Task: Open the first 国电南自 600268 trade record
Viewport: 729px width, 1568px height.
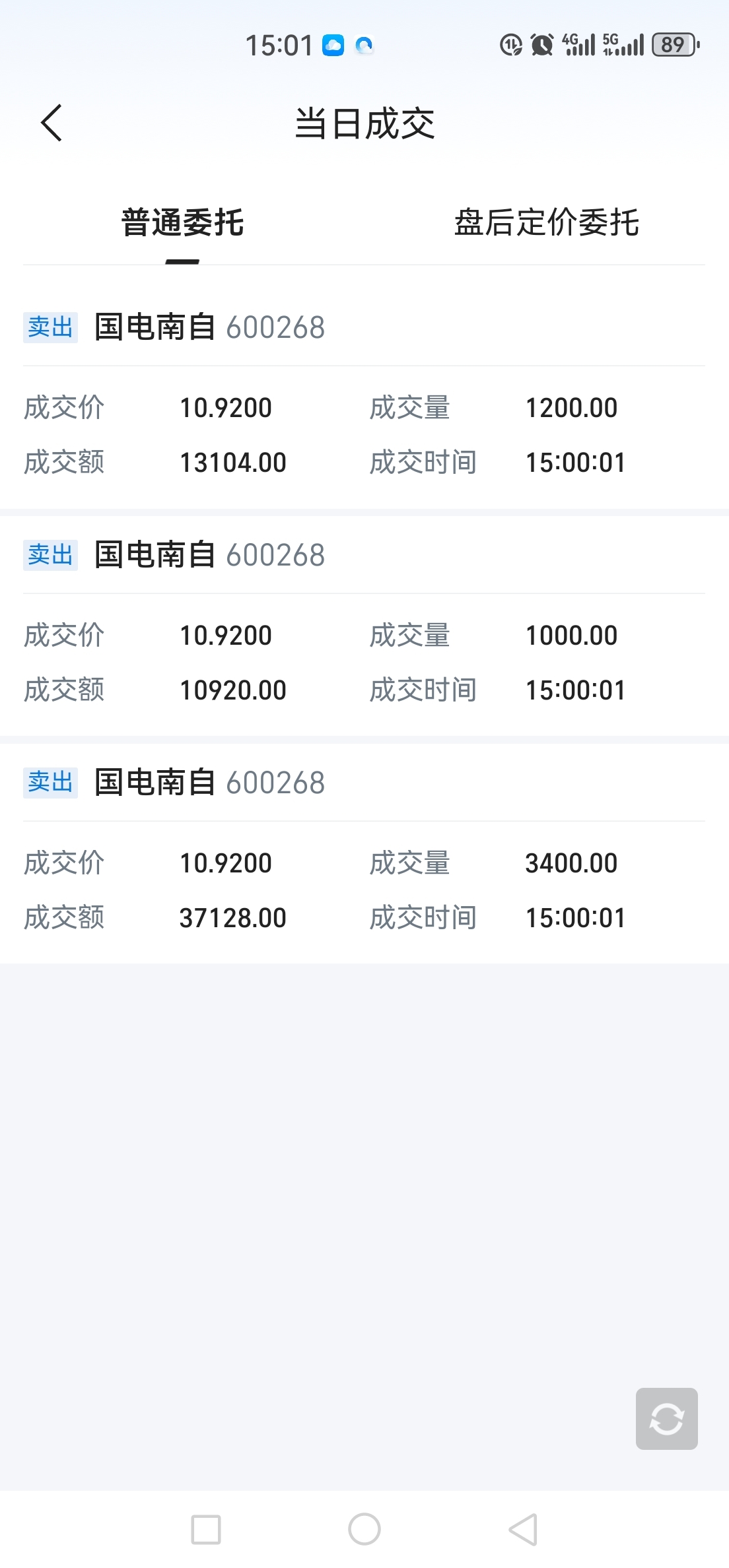Action: coord(364,395)
